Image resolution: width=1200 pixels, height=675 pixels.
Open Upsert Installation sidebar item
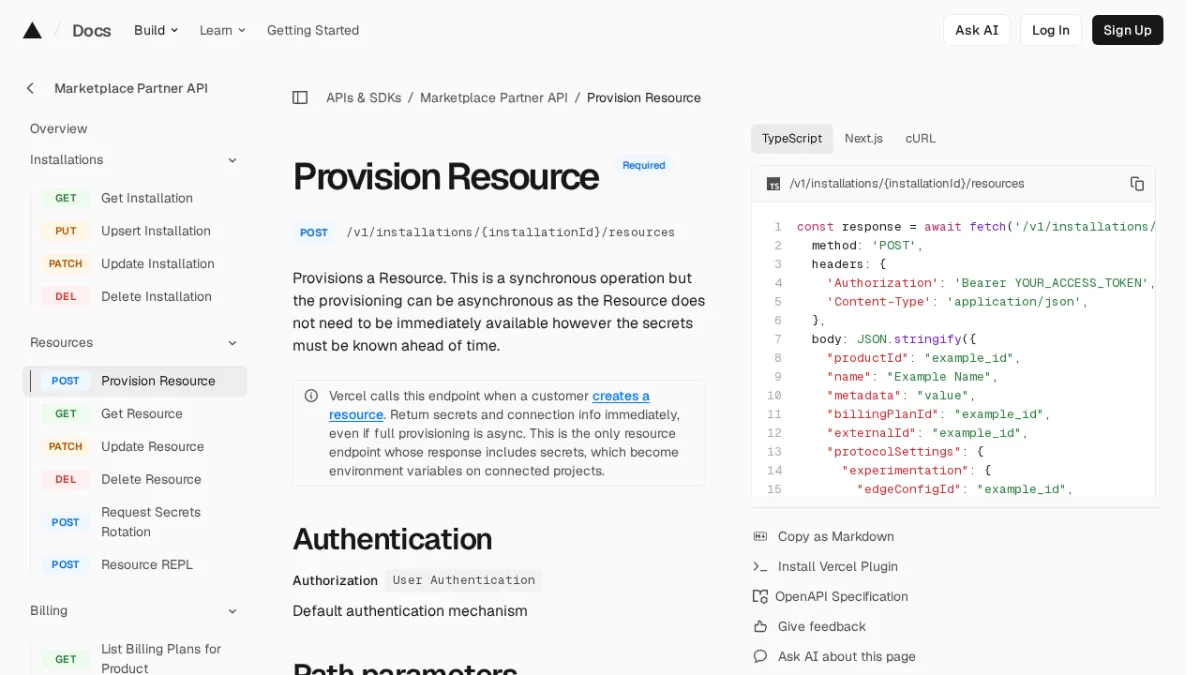(134, 231)
